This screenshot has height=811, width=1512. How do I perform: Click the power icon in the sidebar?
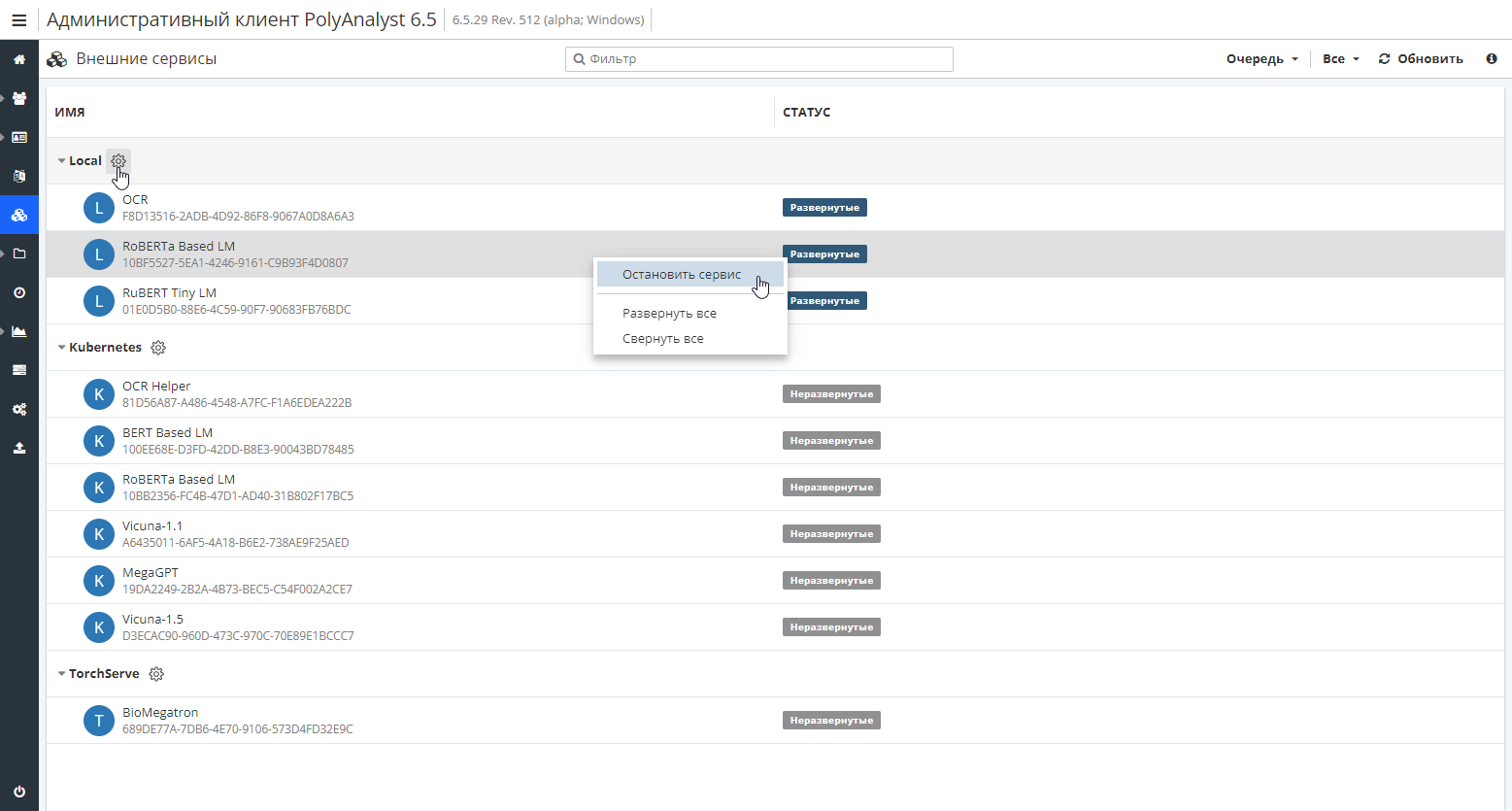point(18,791)
